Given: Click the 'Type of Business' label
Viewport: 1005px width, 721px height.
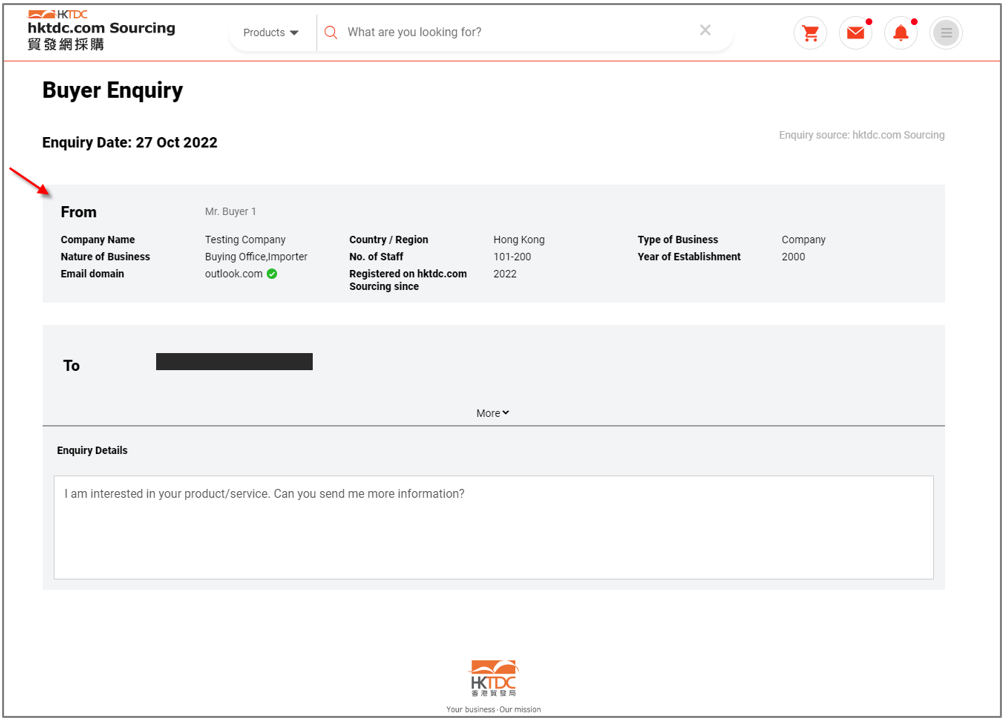Looking at the screenshot, I should (678, 240).
